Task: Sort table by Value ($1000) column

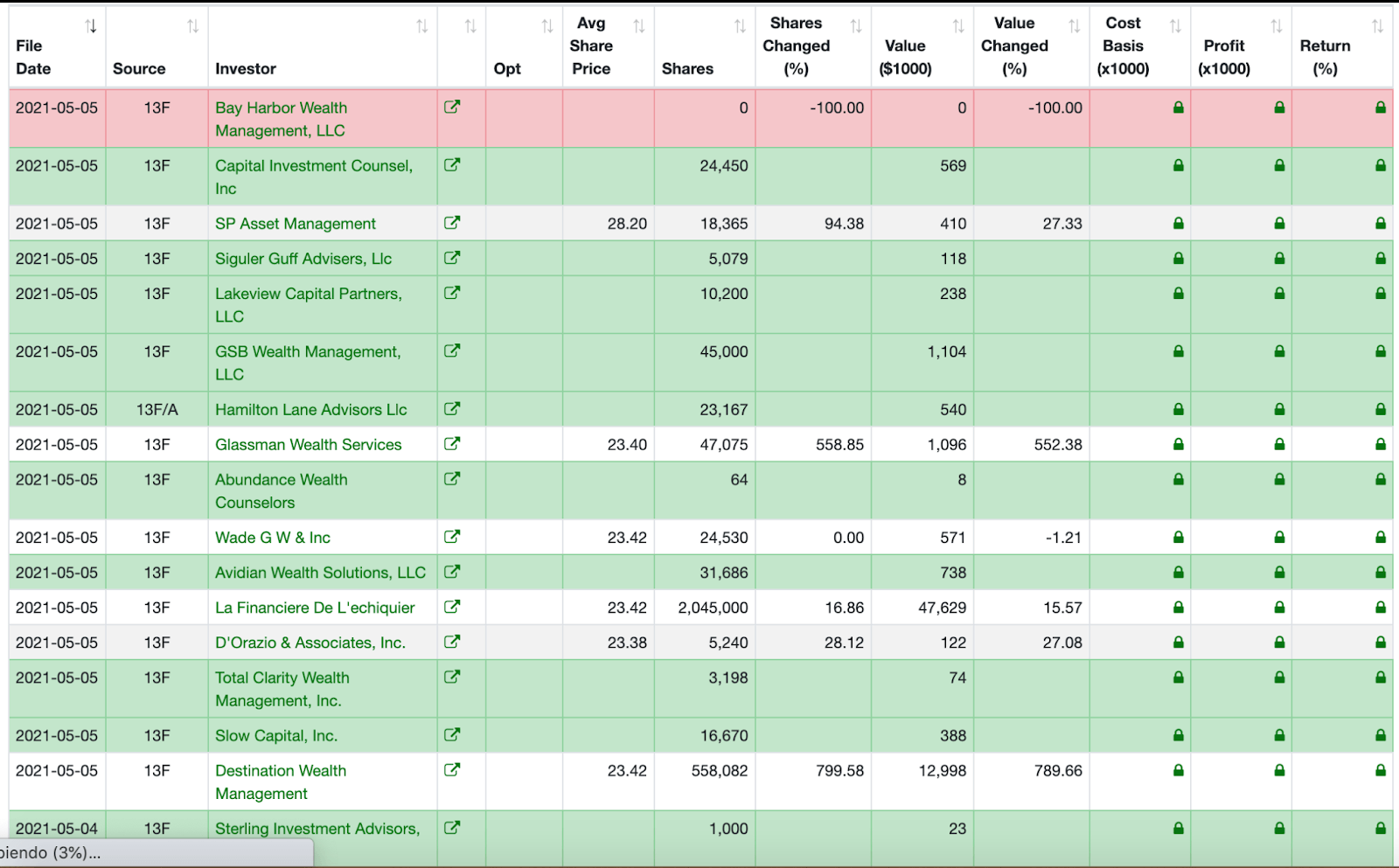Action: tap(959, 26)
